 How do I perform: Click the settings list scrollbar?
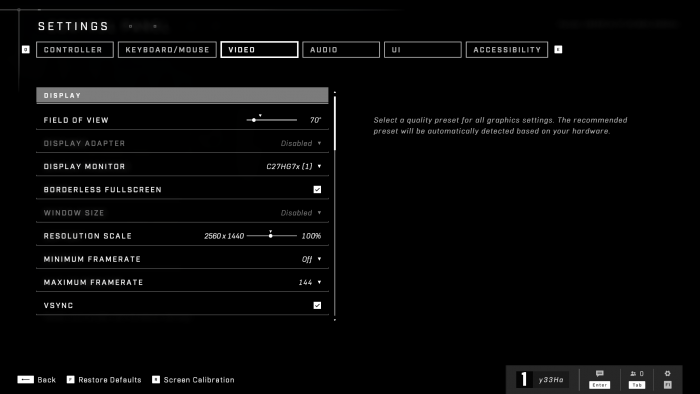[x=335, y=205]
